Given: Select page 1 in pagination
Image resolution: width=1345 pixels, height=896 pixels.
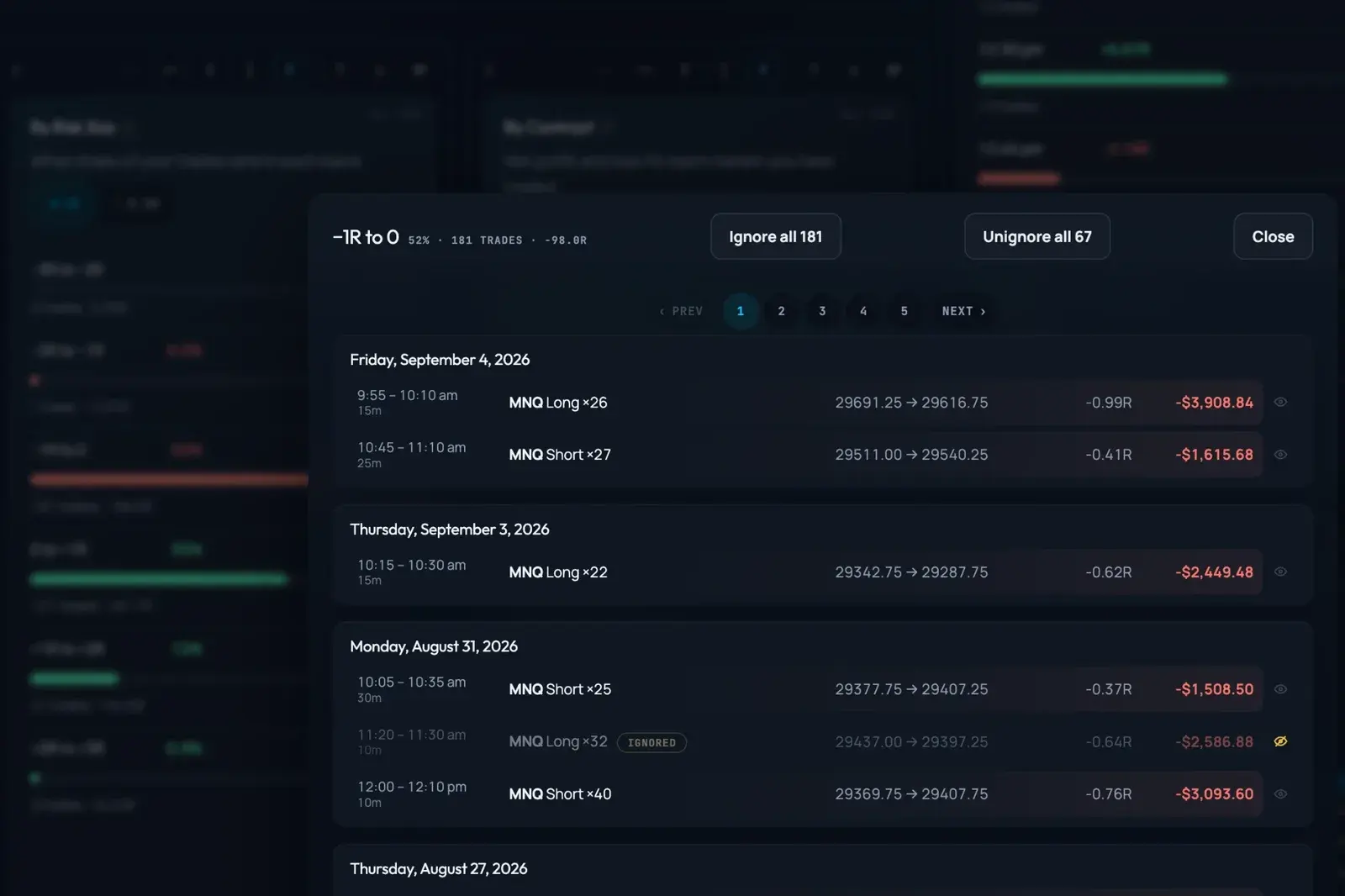Looking at the screenshot, I should 741,311.
